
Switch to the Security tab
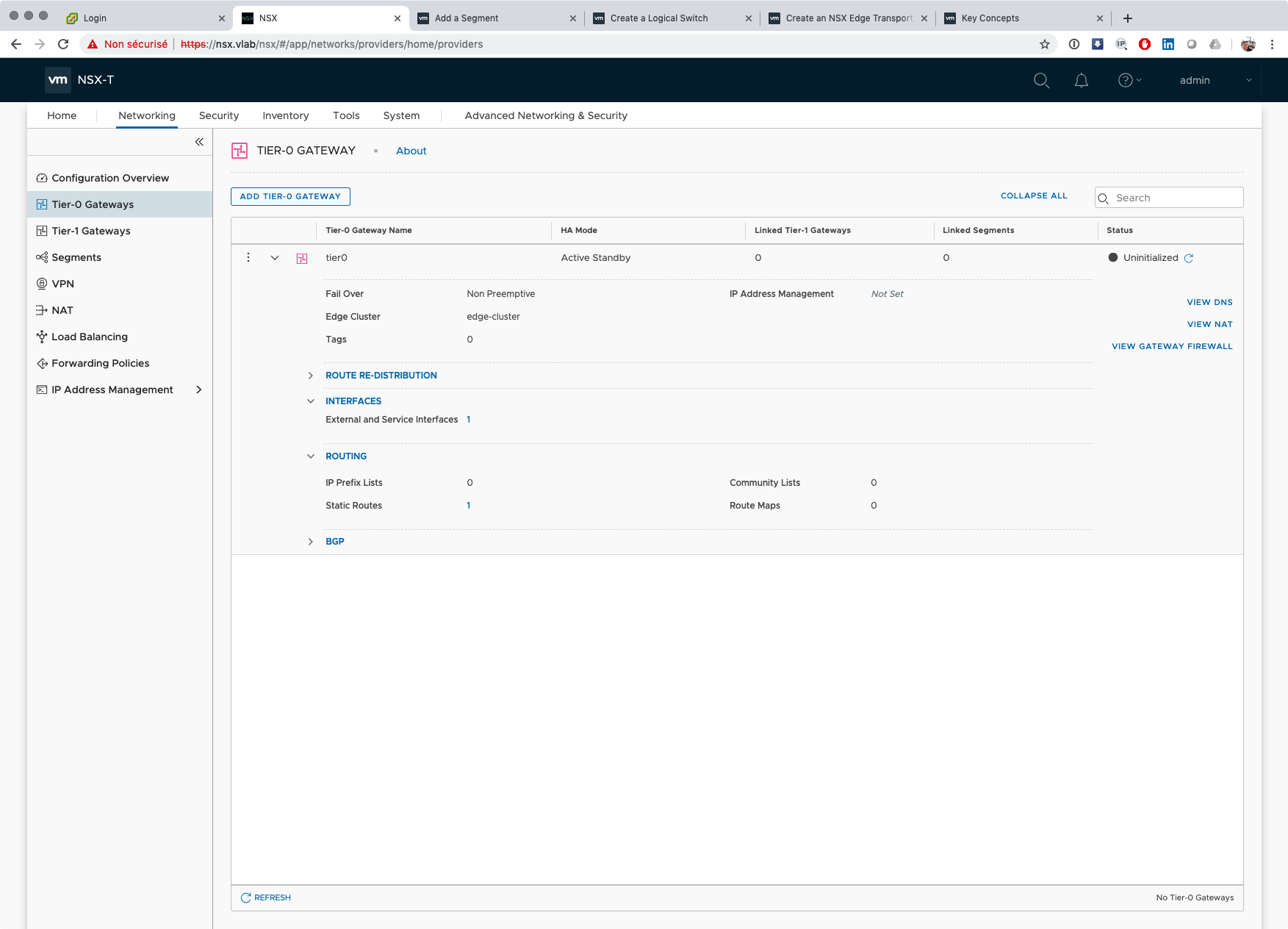click(x=219, y=115)
